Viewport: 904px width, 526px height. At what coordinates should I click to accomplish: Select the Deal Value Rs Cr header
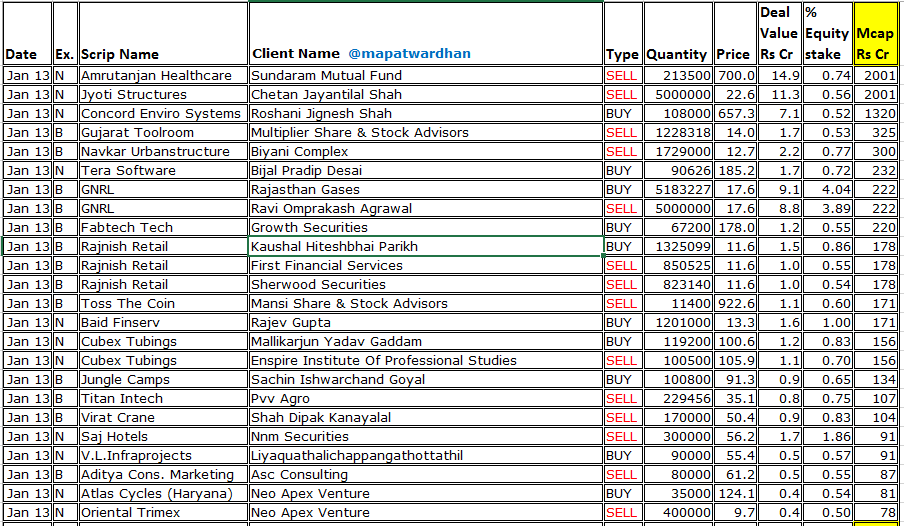779,33
